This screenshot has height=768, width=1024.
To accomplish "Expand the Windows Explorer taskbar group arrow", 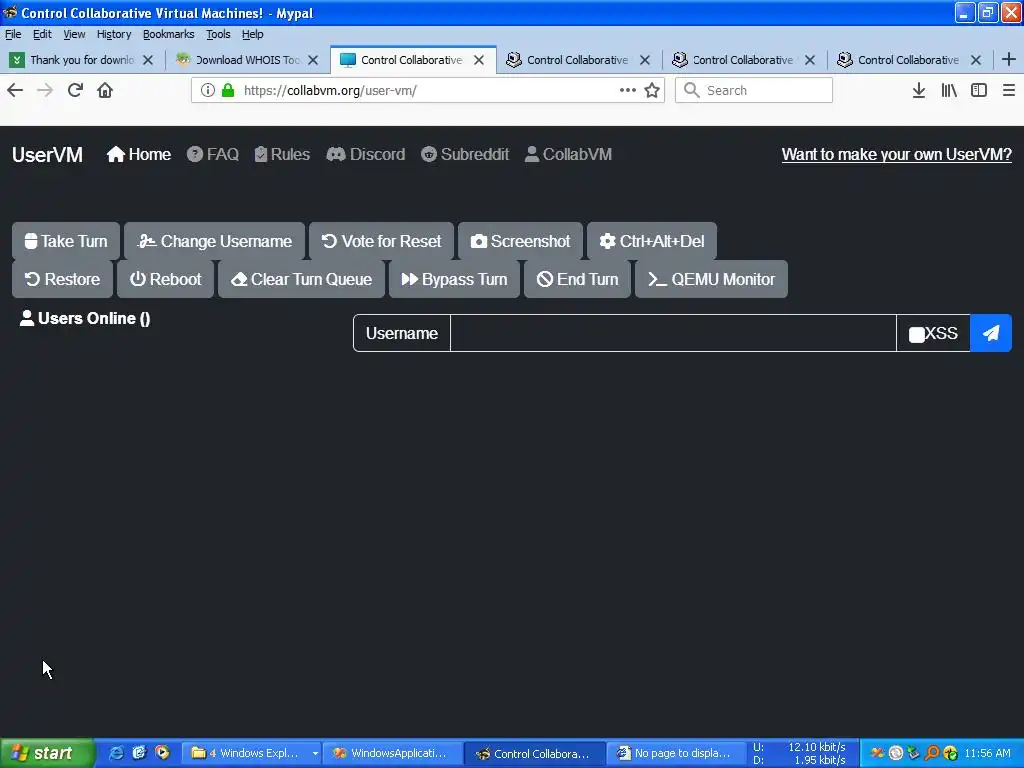I will coord(315,754).
